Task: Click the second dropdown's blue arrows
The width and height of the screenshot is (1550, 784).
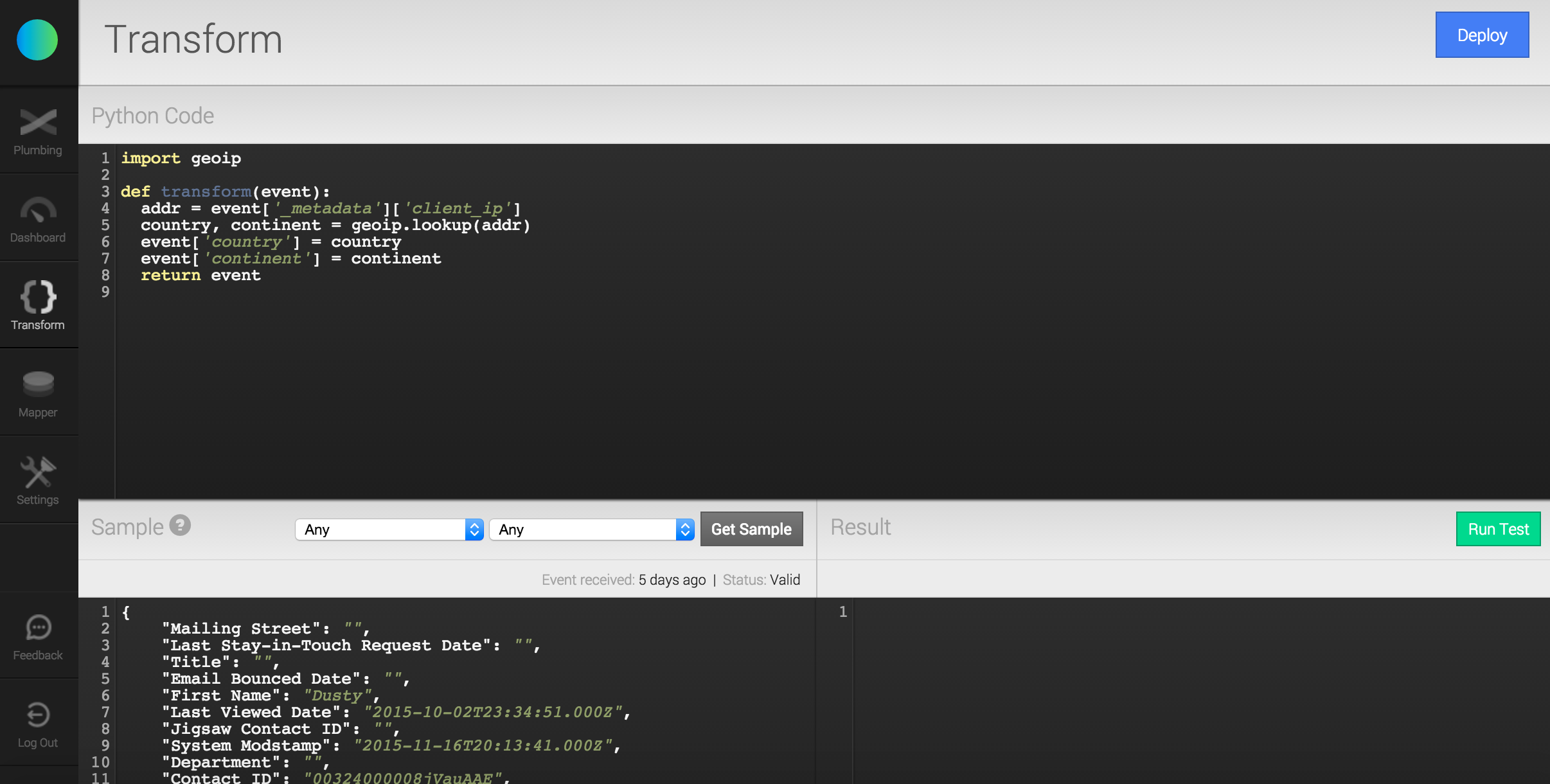Action: 685,530
